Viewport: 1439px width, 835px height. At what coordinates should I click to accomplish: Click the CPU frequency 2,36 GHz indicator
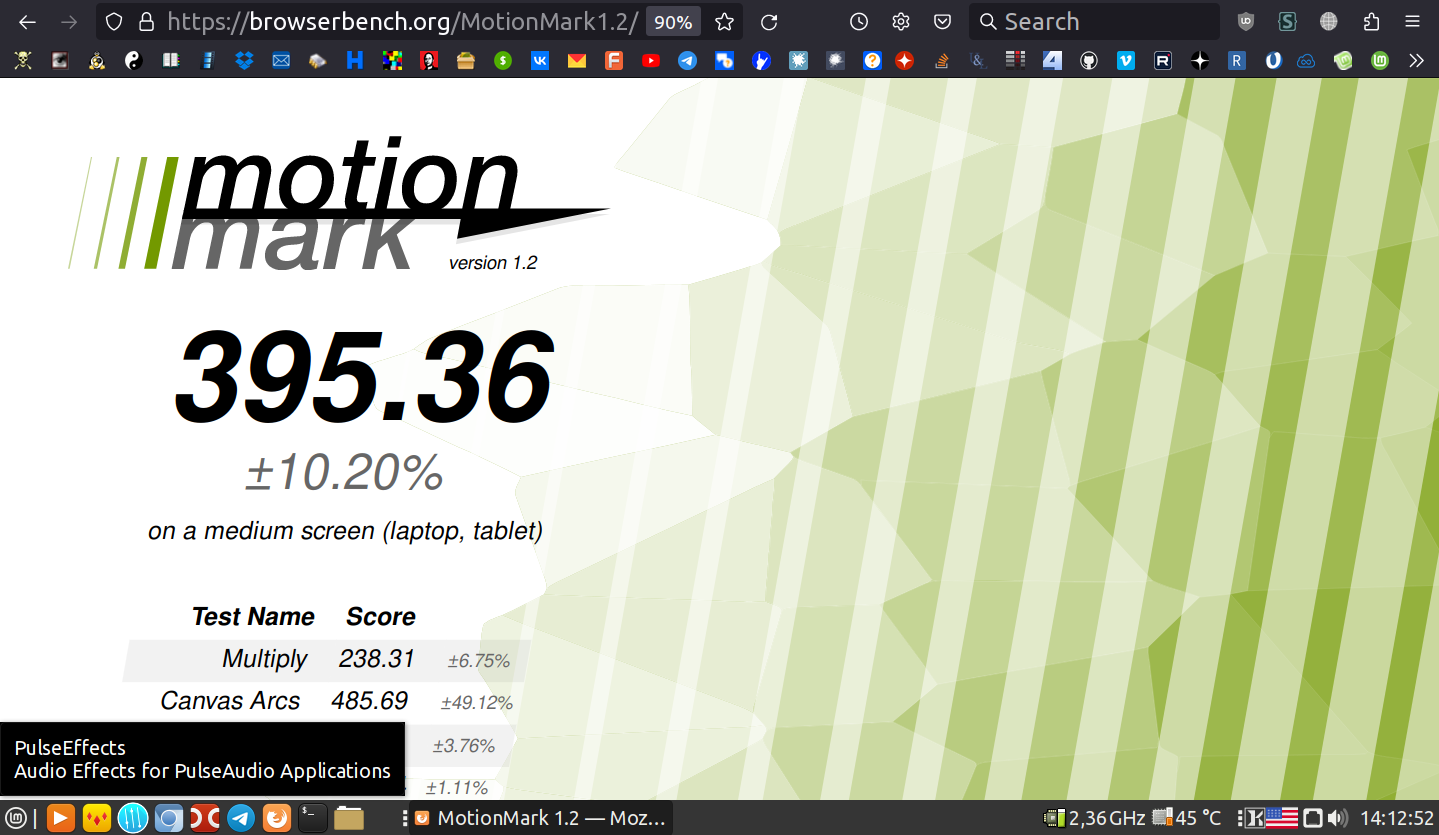click(1094, 818)
